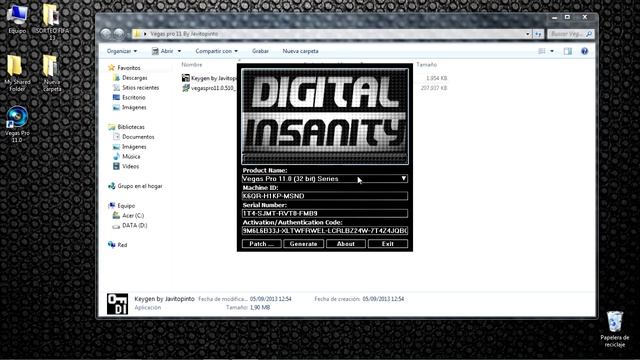Click the 1.954 KB size value

436,78
